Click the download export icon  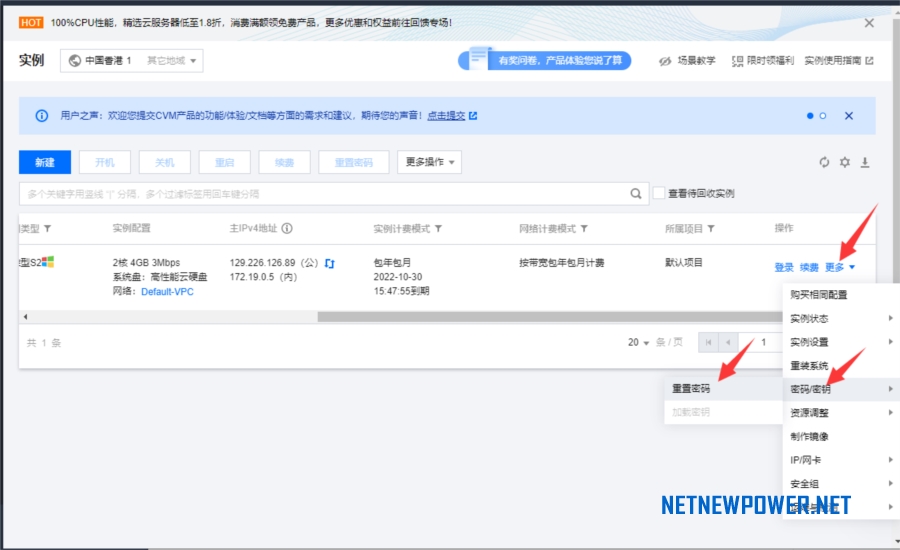coord(865,162)
